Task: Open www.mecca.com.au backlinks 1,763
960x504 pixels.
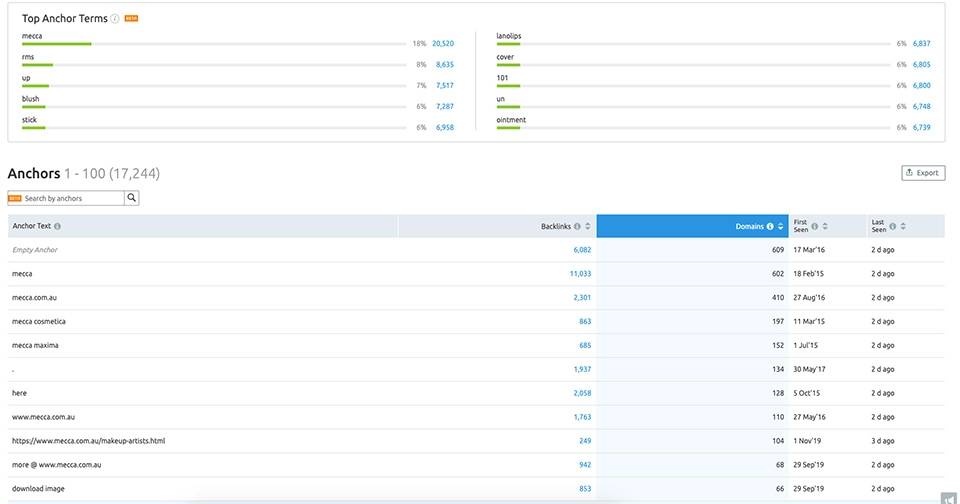Action: (x=582, y=417)
